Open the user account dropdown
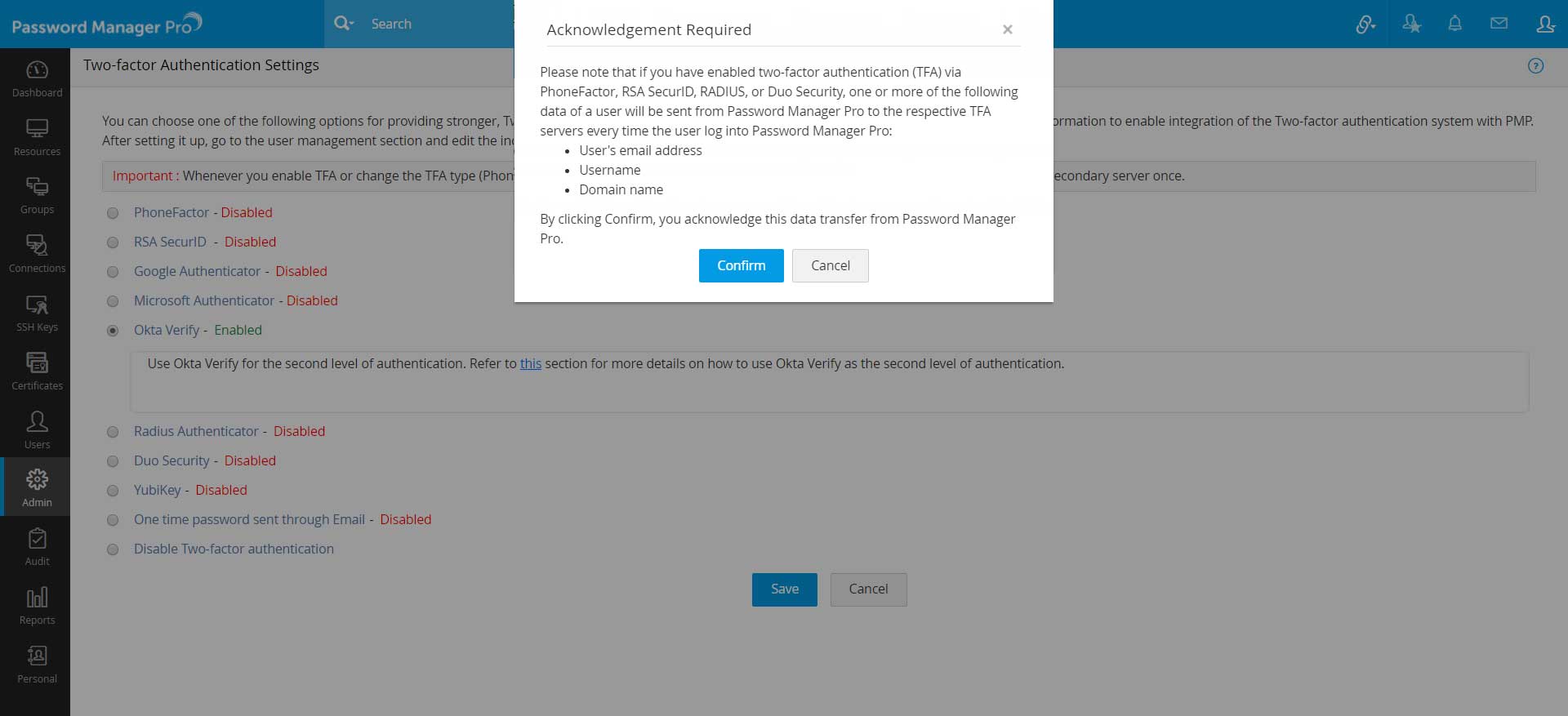Screen dimensions: 1568x716 [1545, 24]
